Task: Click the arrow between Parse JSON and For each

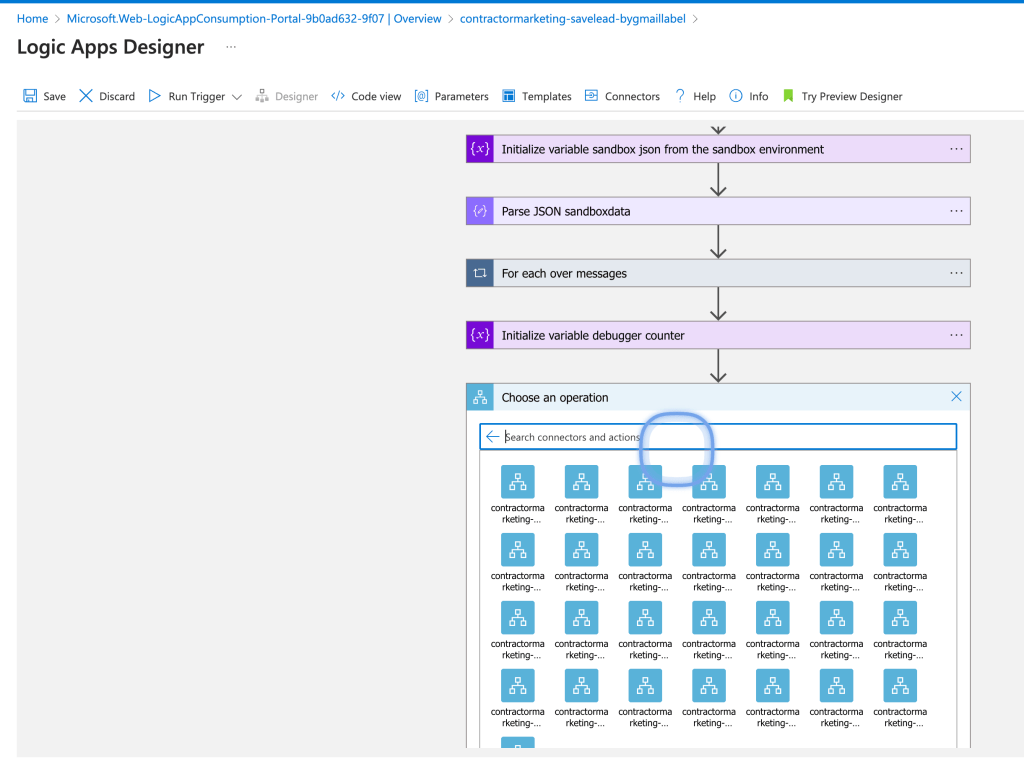Action: [x=718, y=242]
